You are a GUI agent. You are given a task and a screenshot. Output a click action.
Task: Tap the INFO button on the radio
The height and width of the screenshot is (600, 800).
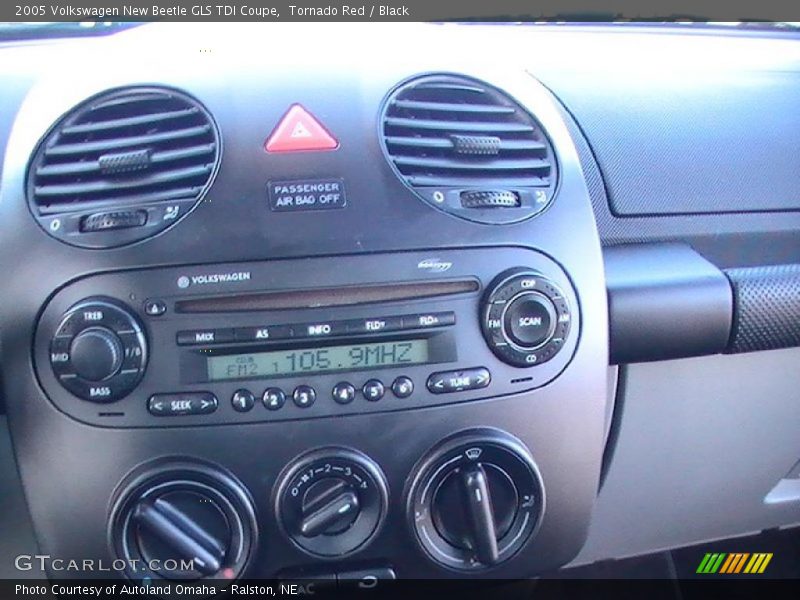point(319,330)
